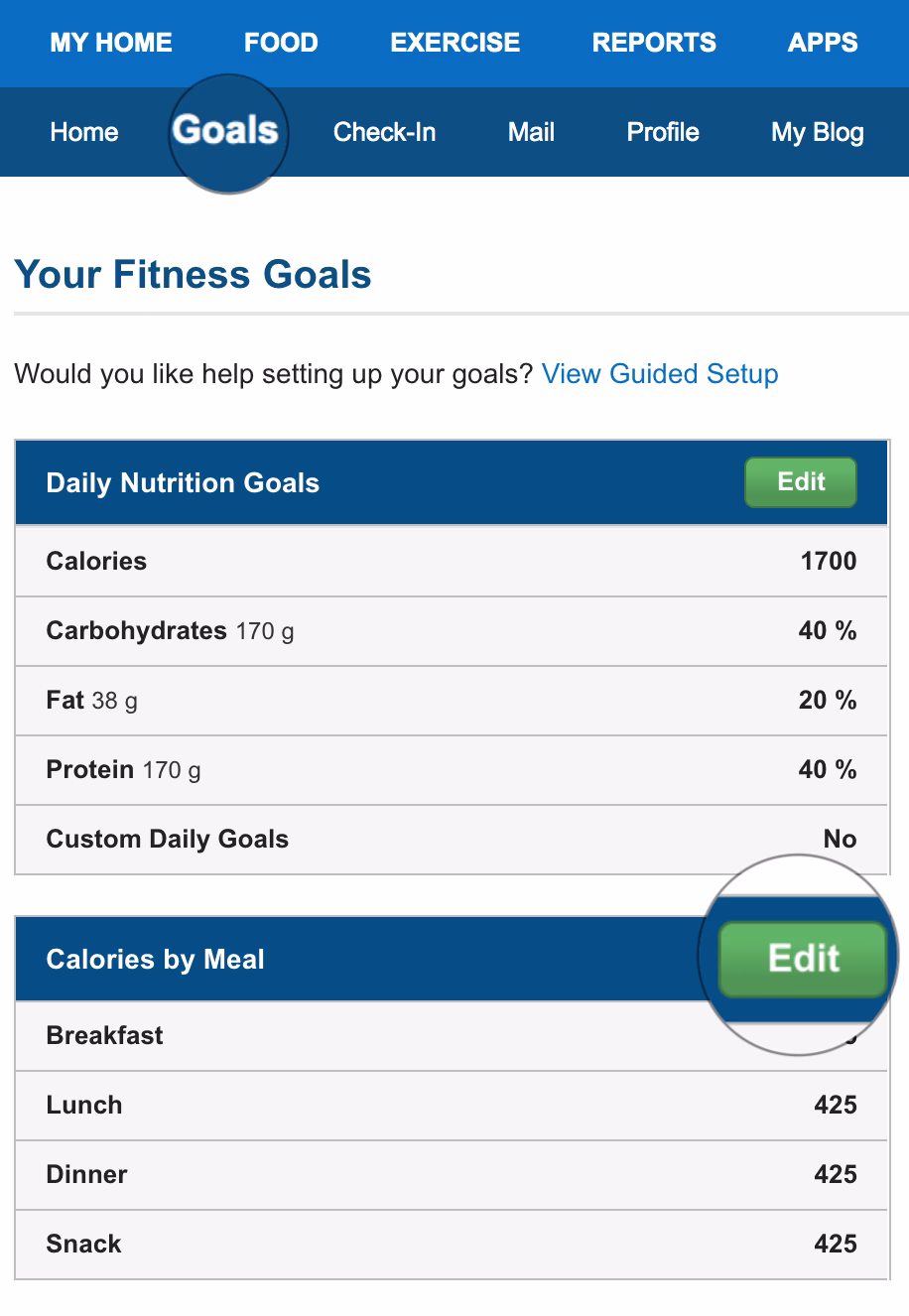909x1316 pixels.
Task: Open the APPS menu item
Action: click(x=823, y=43)
